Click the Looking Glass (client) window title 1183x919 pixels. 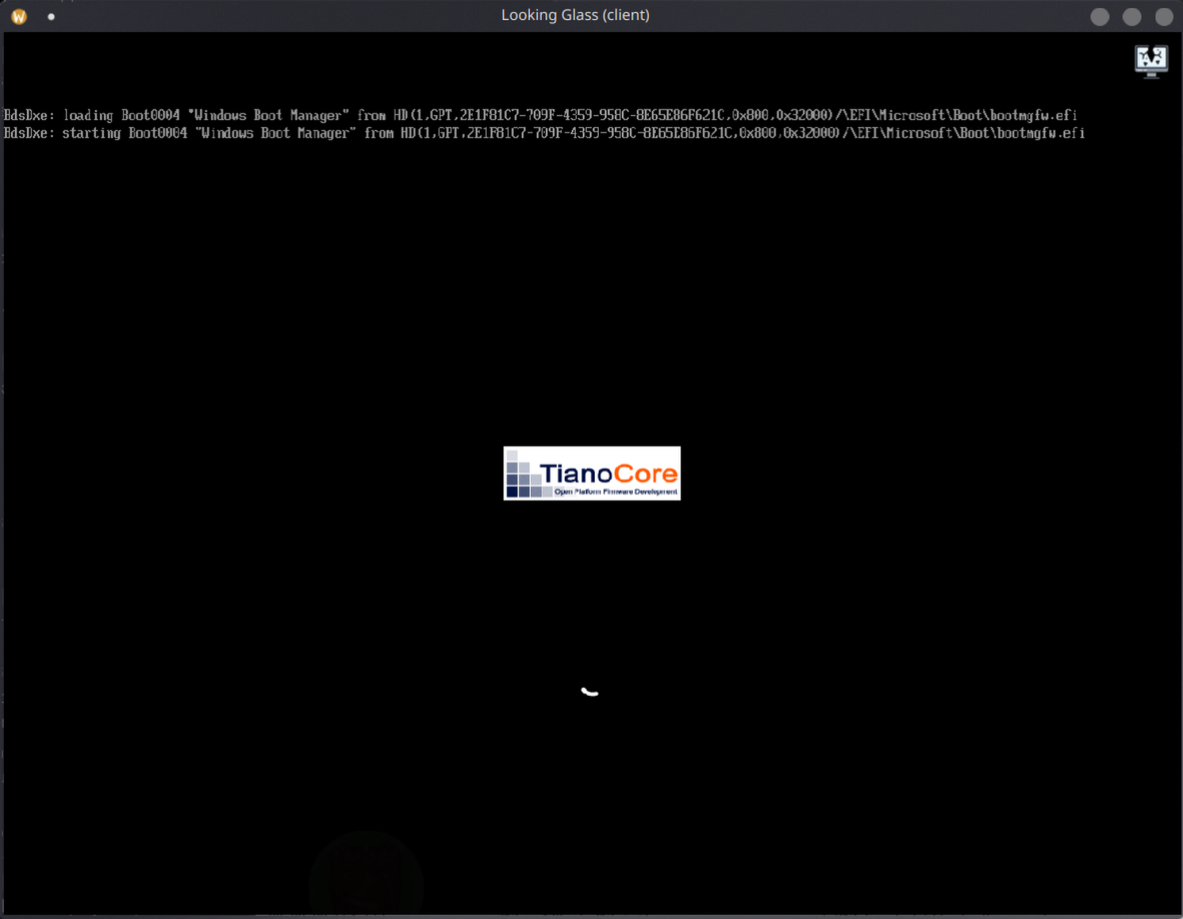point(575,15)
